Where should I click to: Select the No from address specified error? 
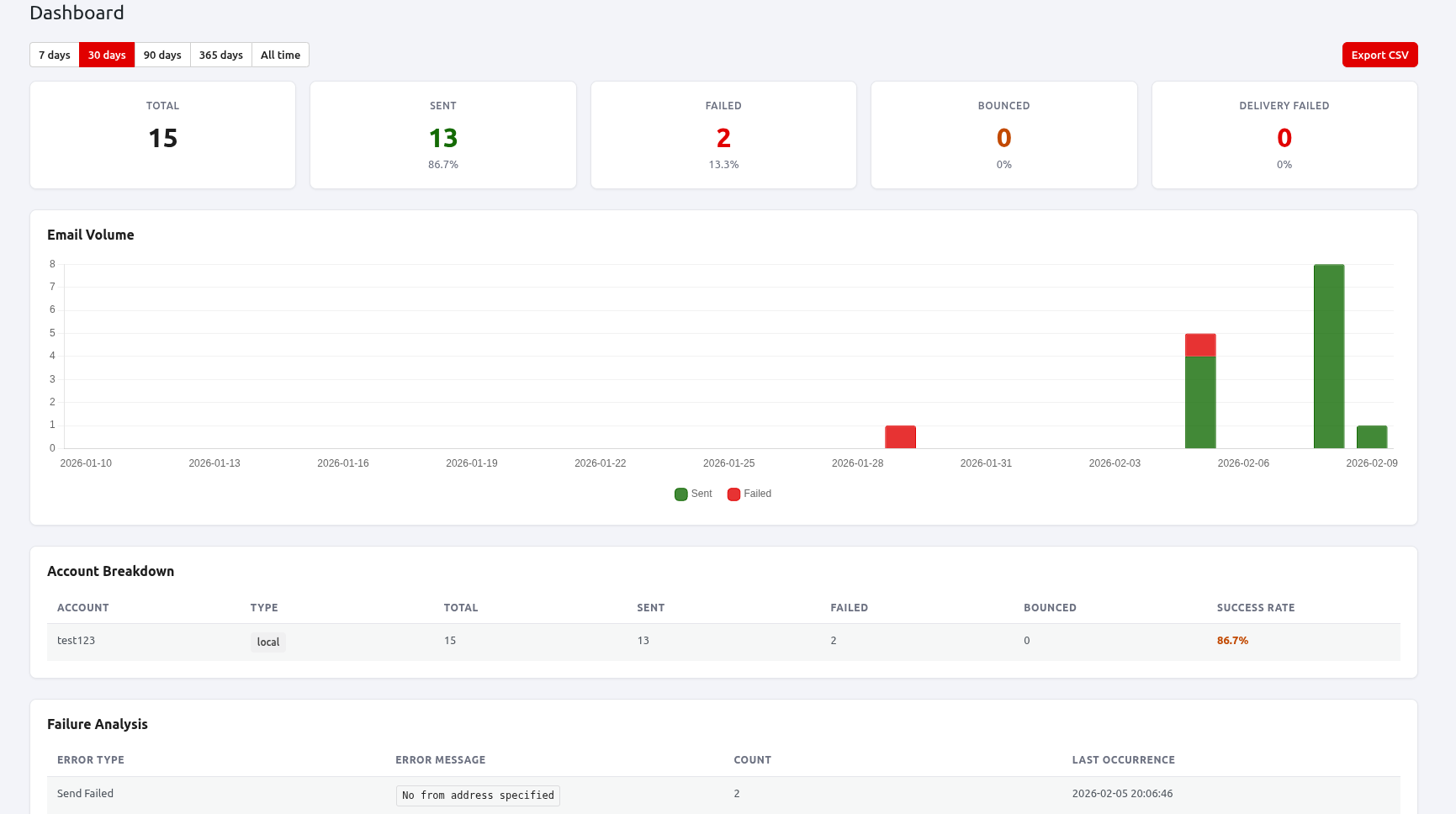click(x=477, y=795)
